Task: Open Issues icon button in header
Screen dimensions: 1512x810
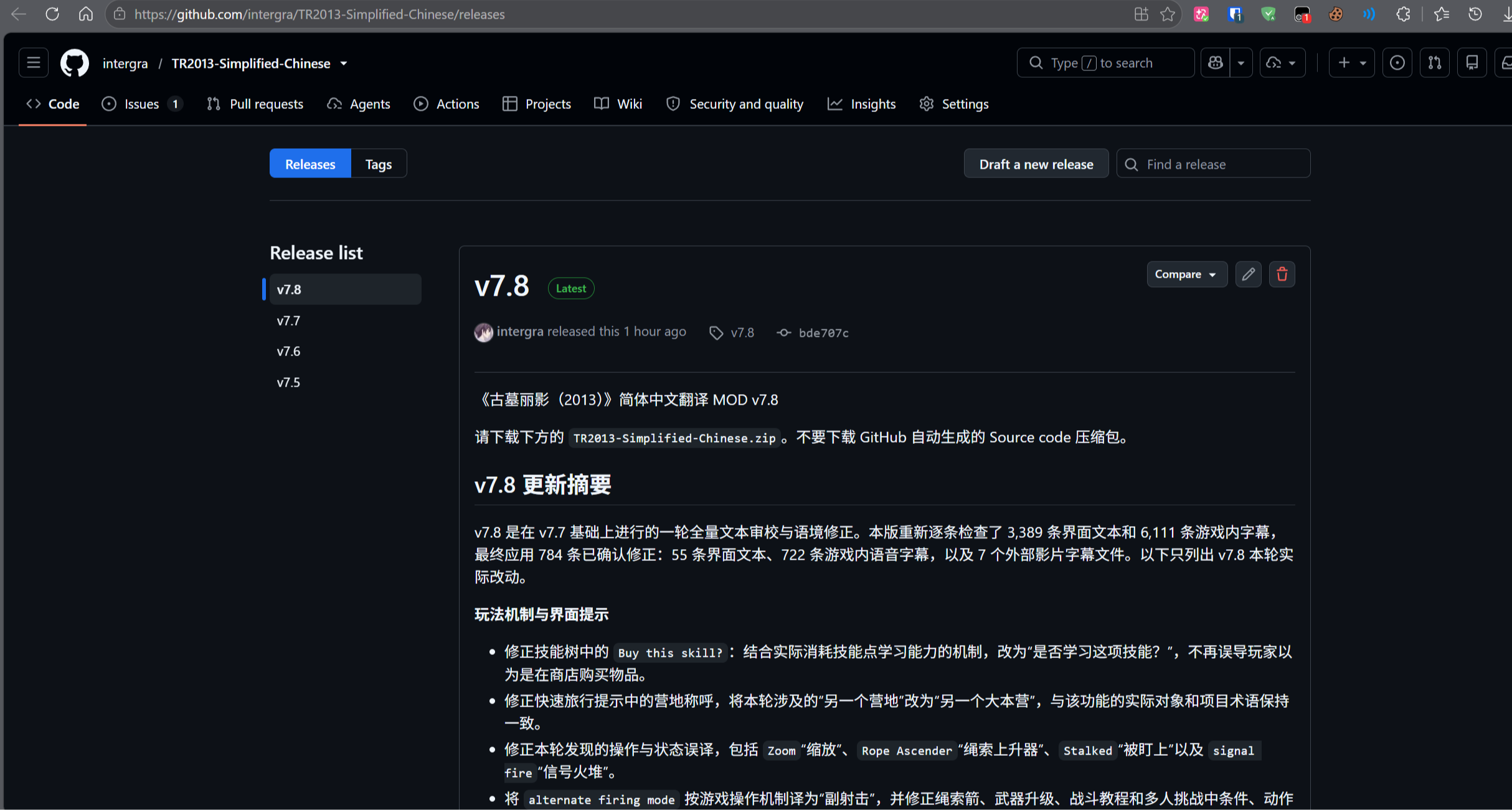Action: pos(1397,63)
